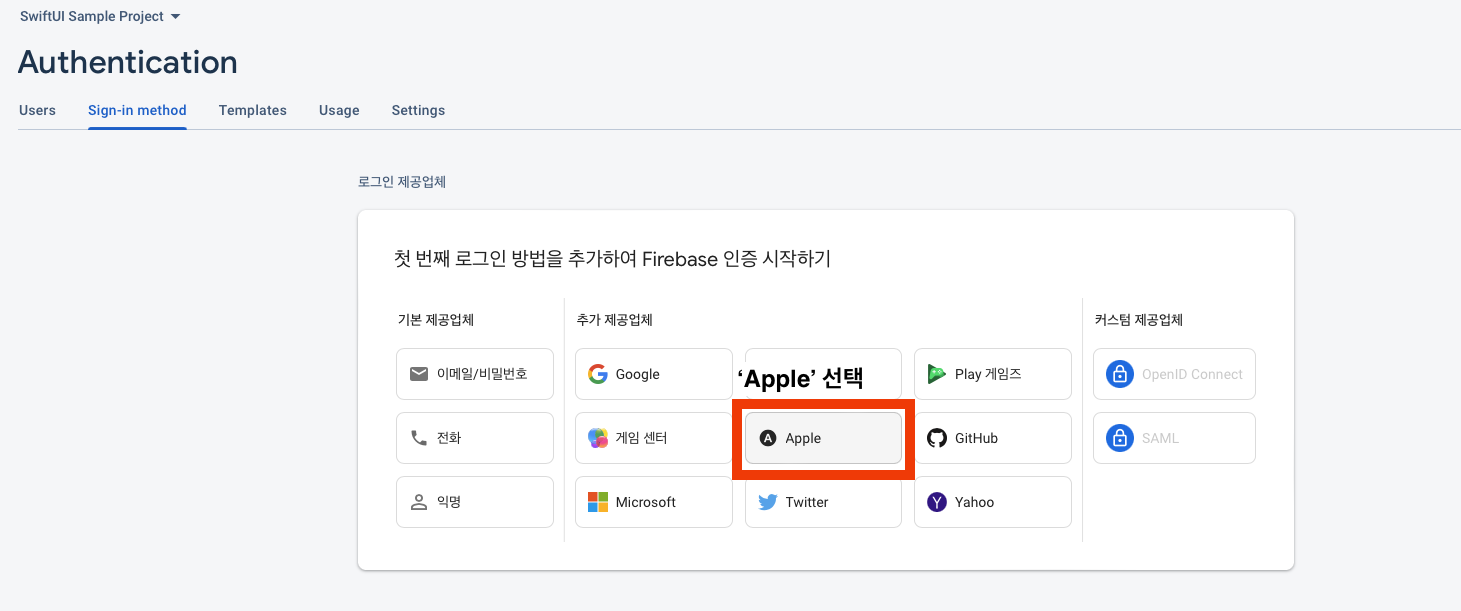Choose the Twitter provider button
1461x611 pixels.
tap(823, 502)
